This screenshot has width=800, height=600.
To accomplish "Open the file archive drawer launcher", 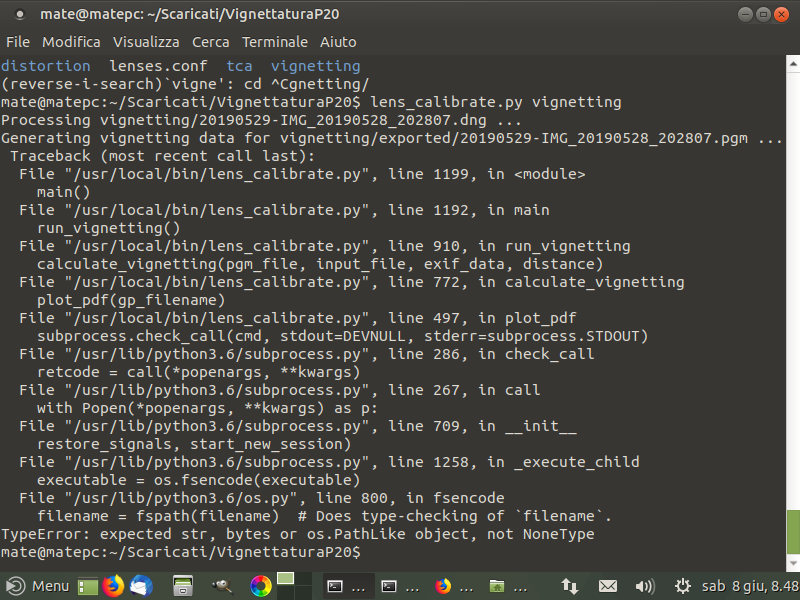I will [183, 586].
